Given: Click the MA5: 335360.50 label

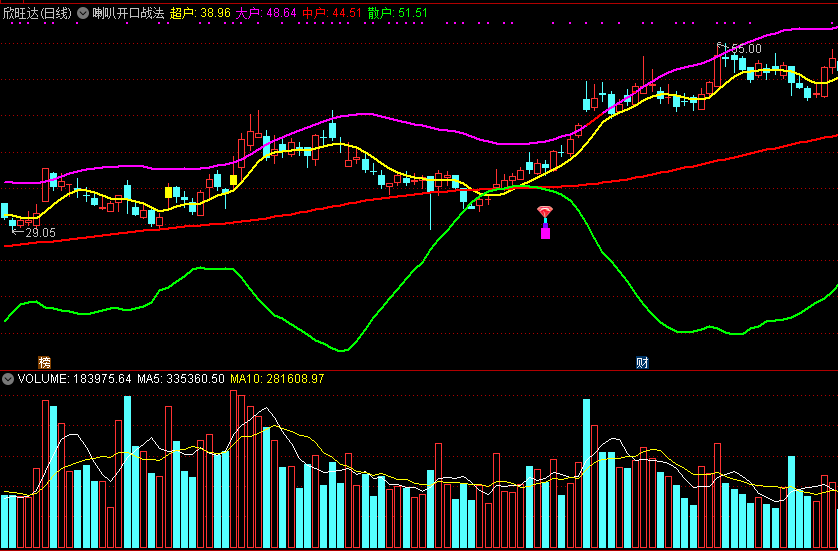Looking at the screenshot, I should coord(181,379).
